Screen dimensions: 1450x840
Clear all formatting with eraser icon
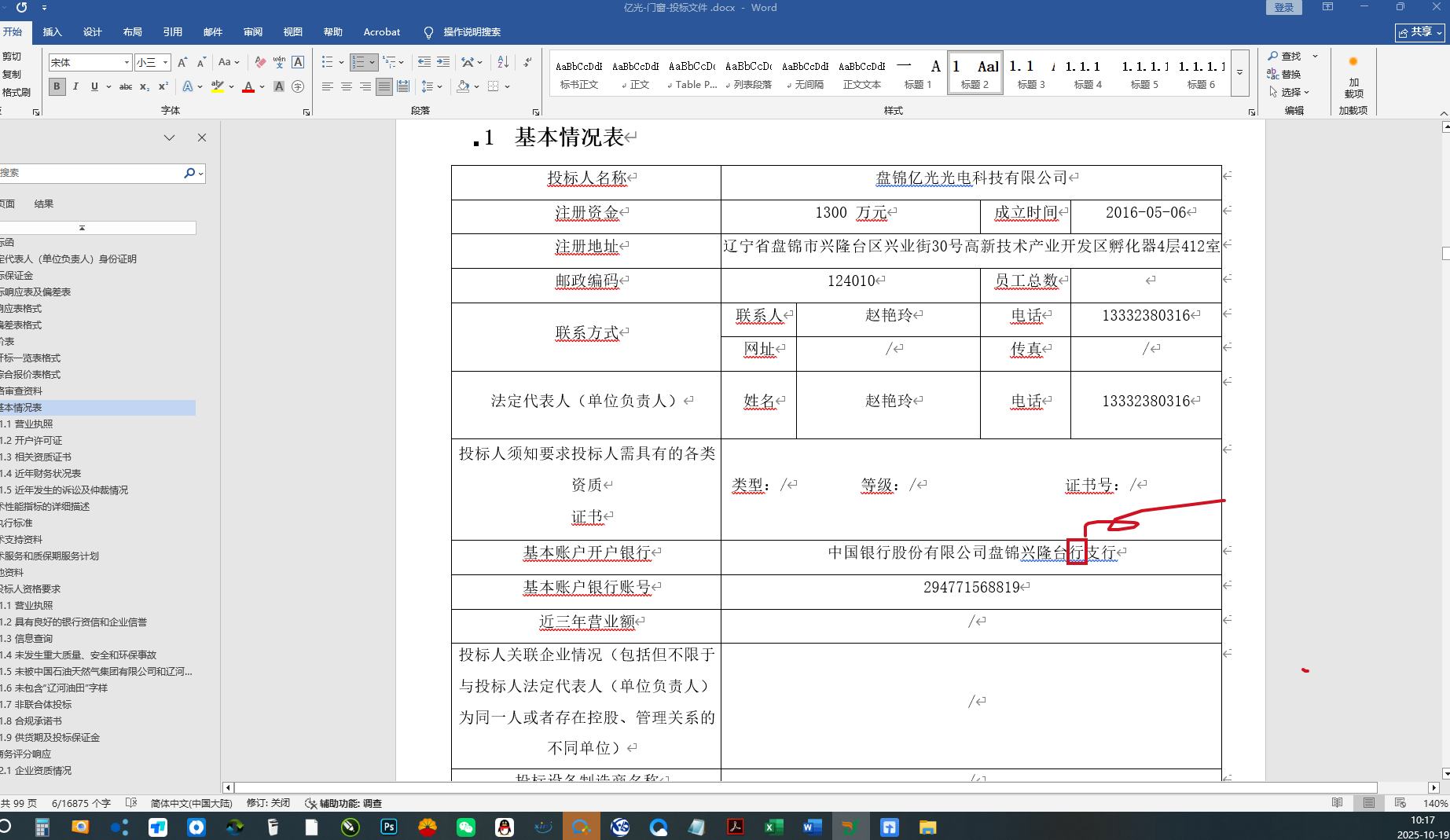point(260,62)
